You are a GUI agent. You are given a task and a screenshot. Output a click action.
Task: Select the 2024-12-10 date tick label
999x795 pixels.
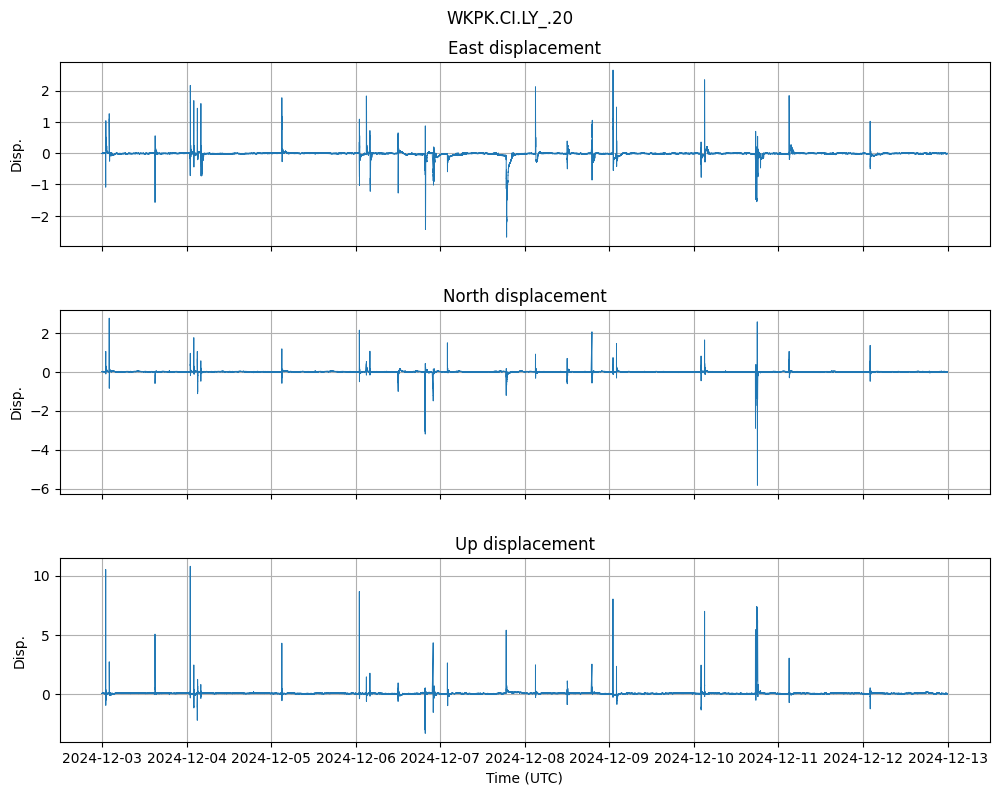[x=695, y=759]
